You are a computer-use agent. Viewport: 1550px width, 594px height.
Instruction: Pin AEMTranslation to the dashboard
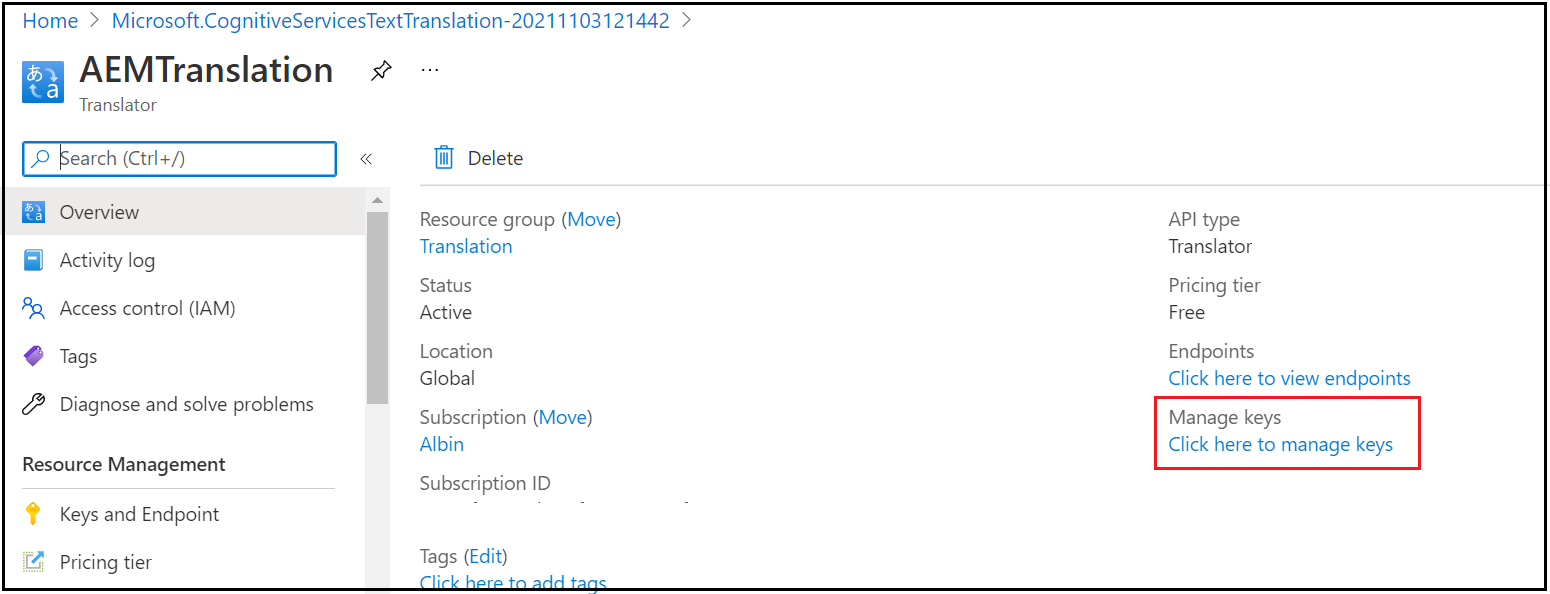[x=381, y=69]
